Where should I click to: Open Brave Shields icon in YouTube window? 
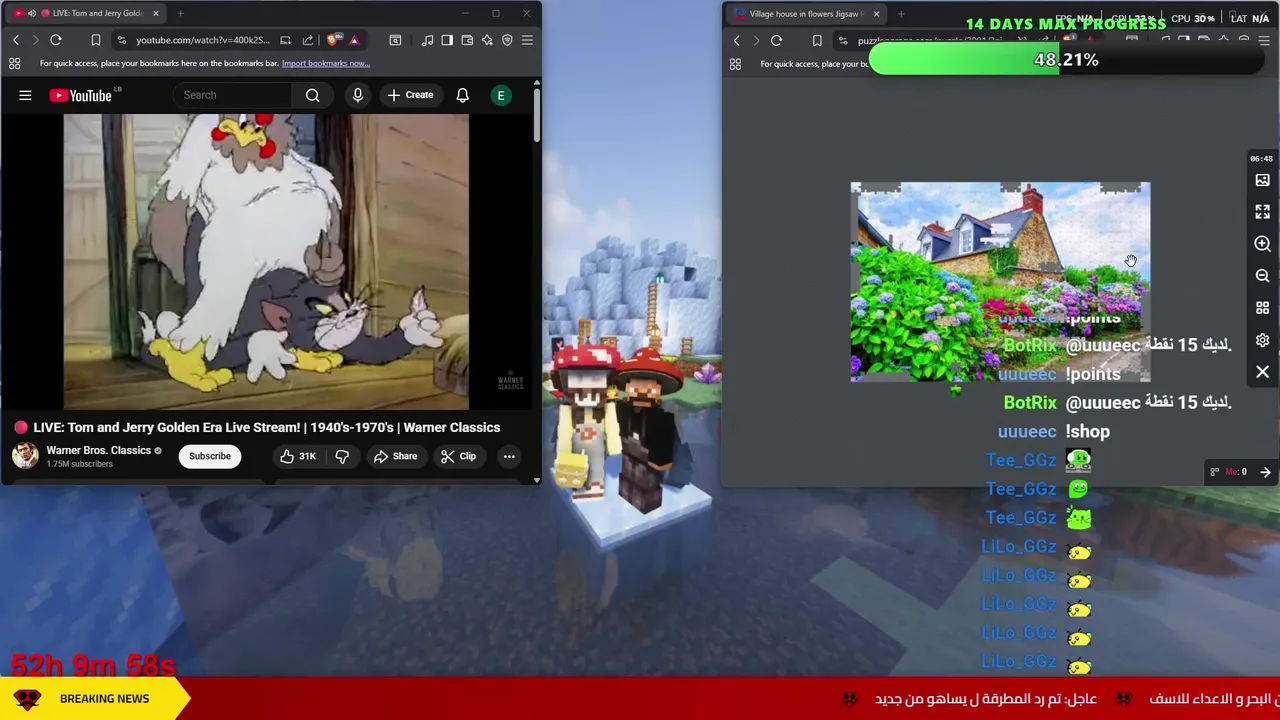coord(333,40)
